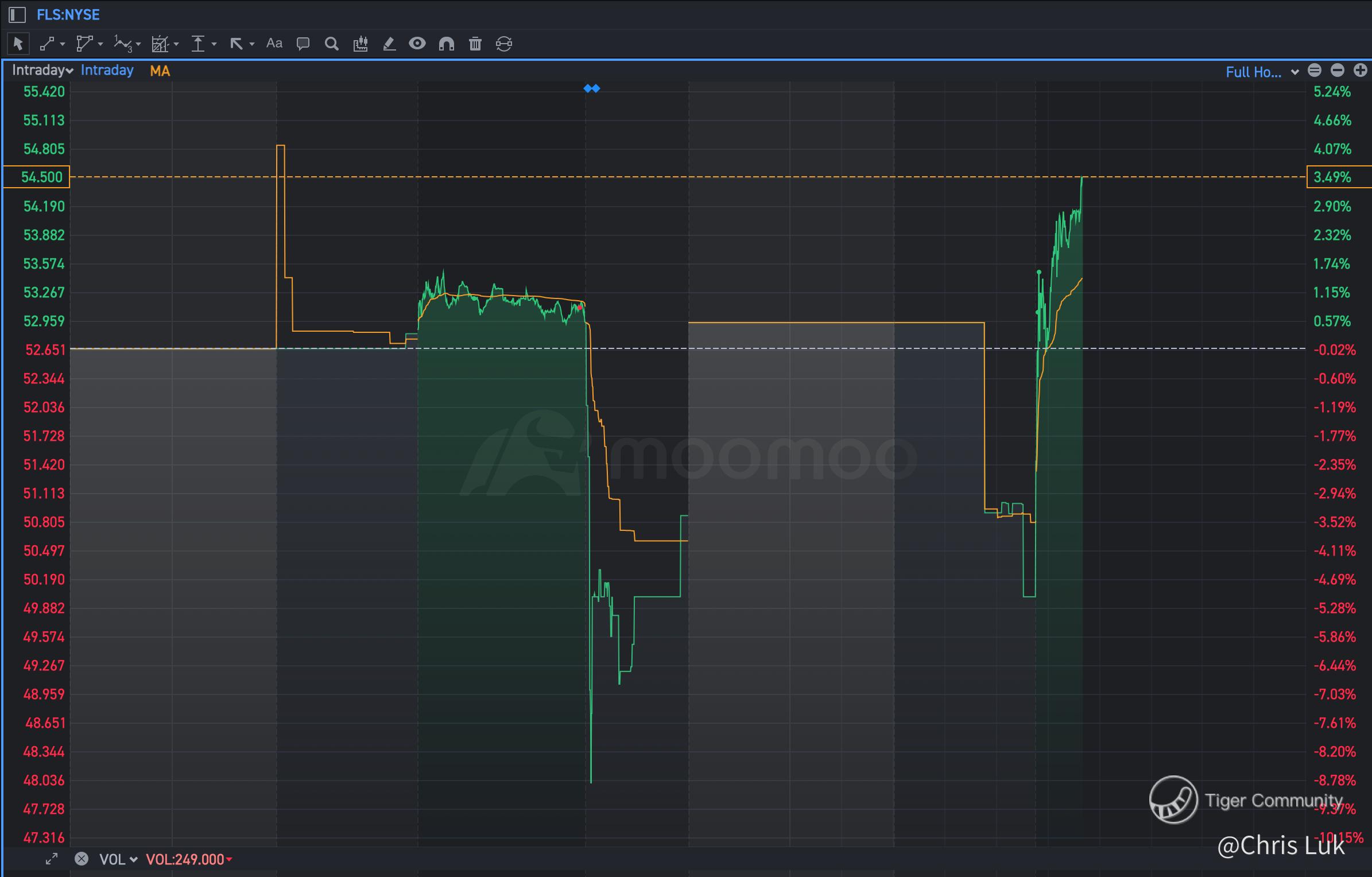Click the magnifier zoom tool

[331, 44]
